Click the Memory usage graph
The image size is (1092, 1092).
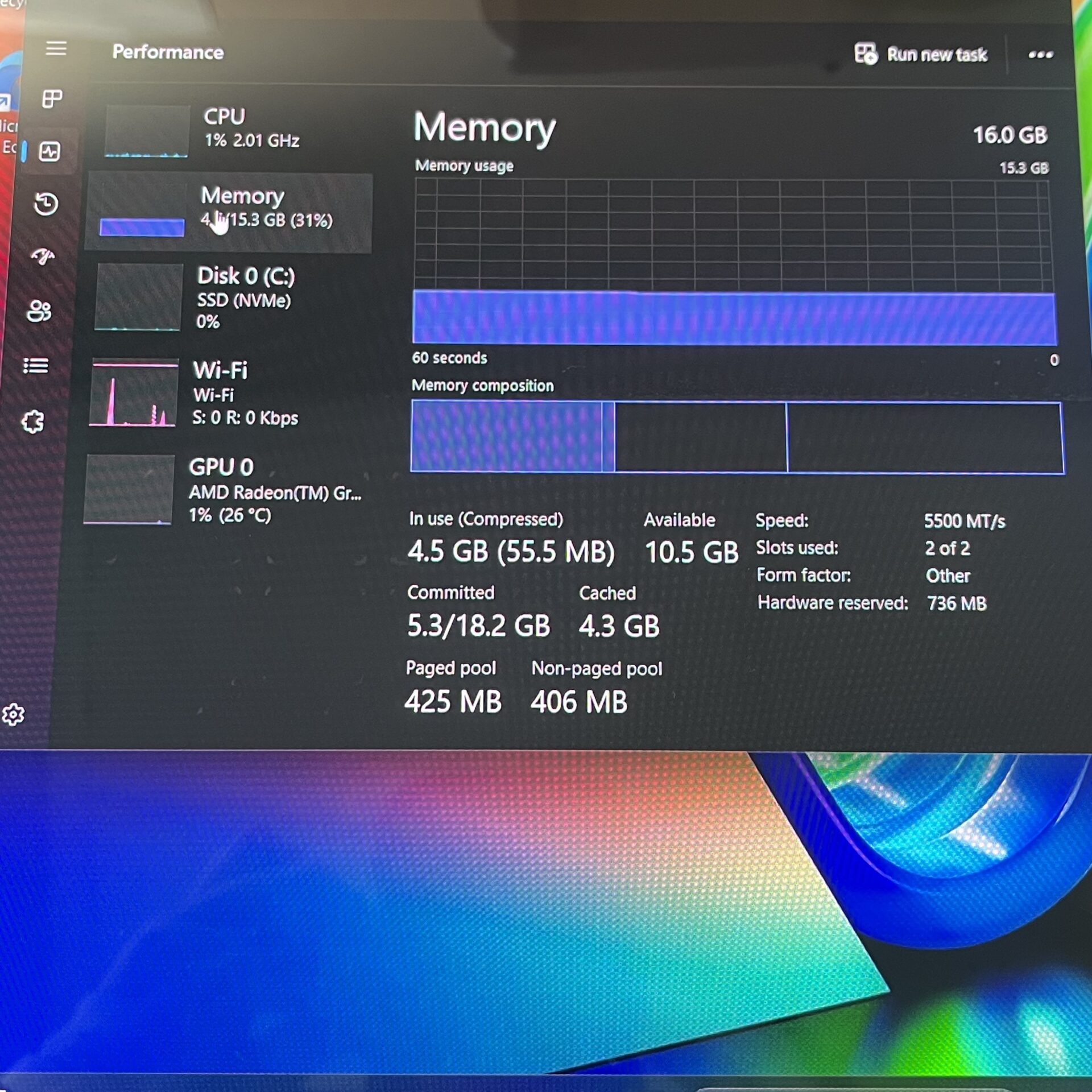click(x=734, y=262)
